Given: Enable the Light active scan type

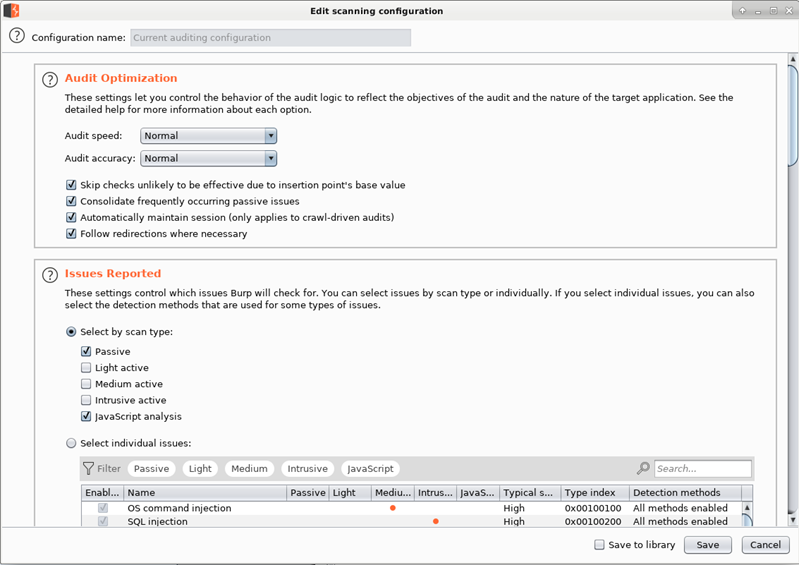Looking at the screenshot, I should coord(86,368).
